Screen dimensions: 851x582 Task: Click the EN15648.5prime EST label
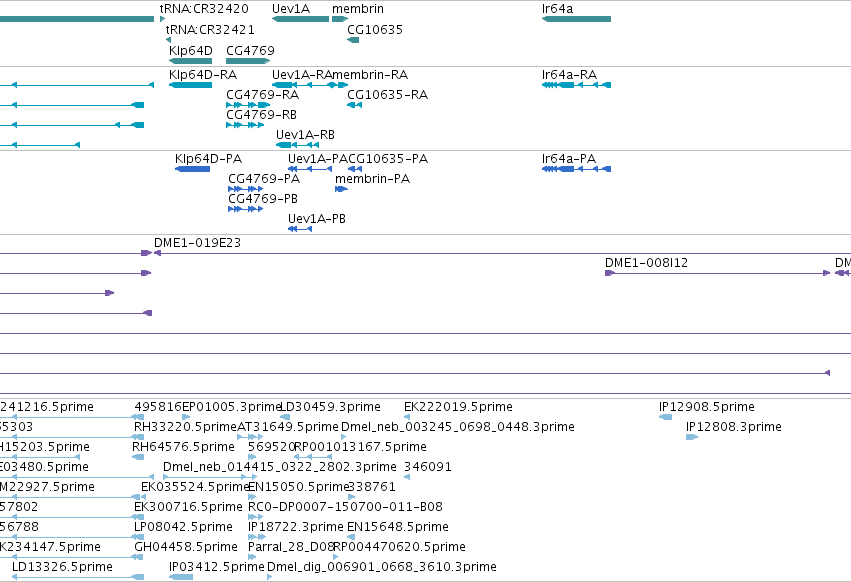point(398,527)
